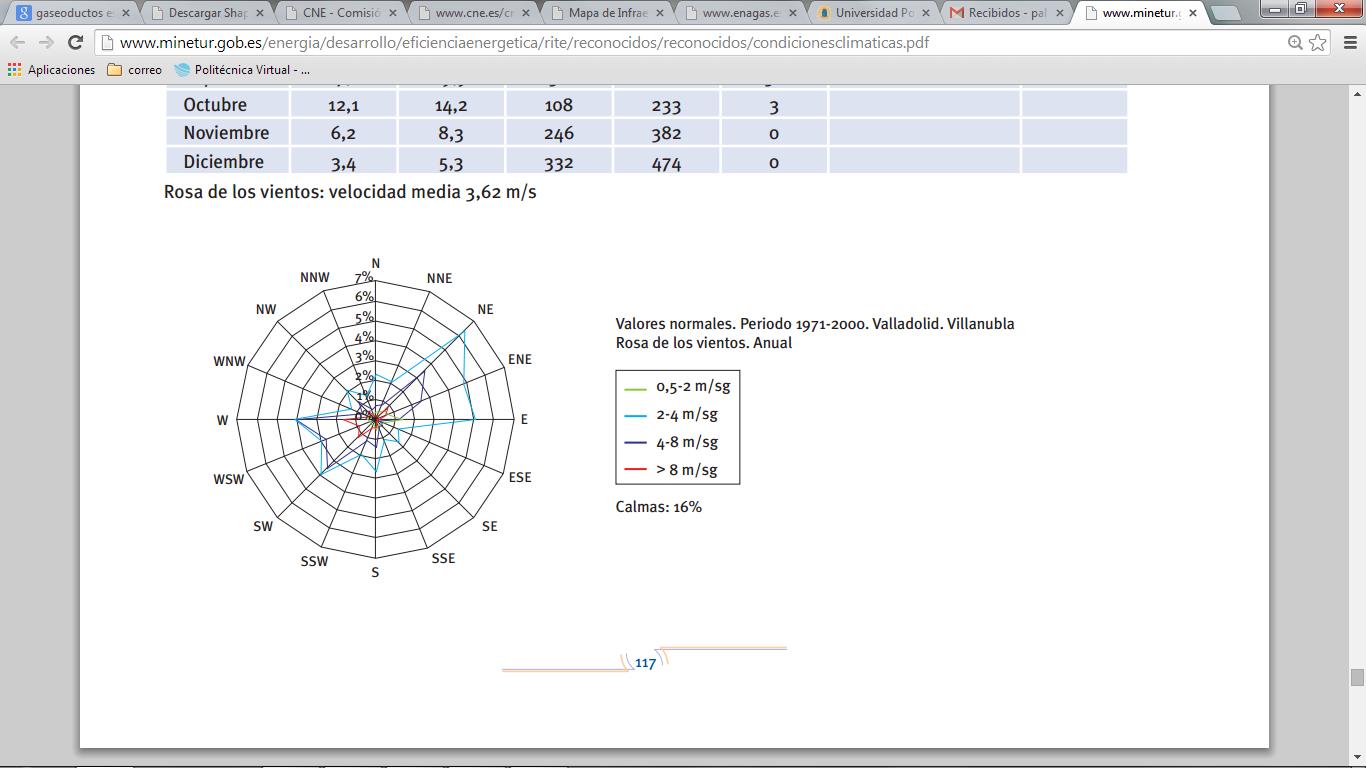Close the Universidad Po tab
The image size is (1366, 768).
tap(925, 14)
